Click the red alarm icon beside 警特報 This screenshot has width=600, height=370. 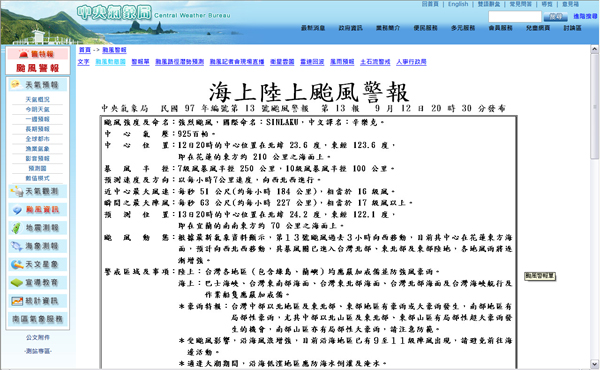pyautogui.click(x=24, y=54)
